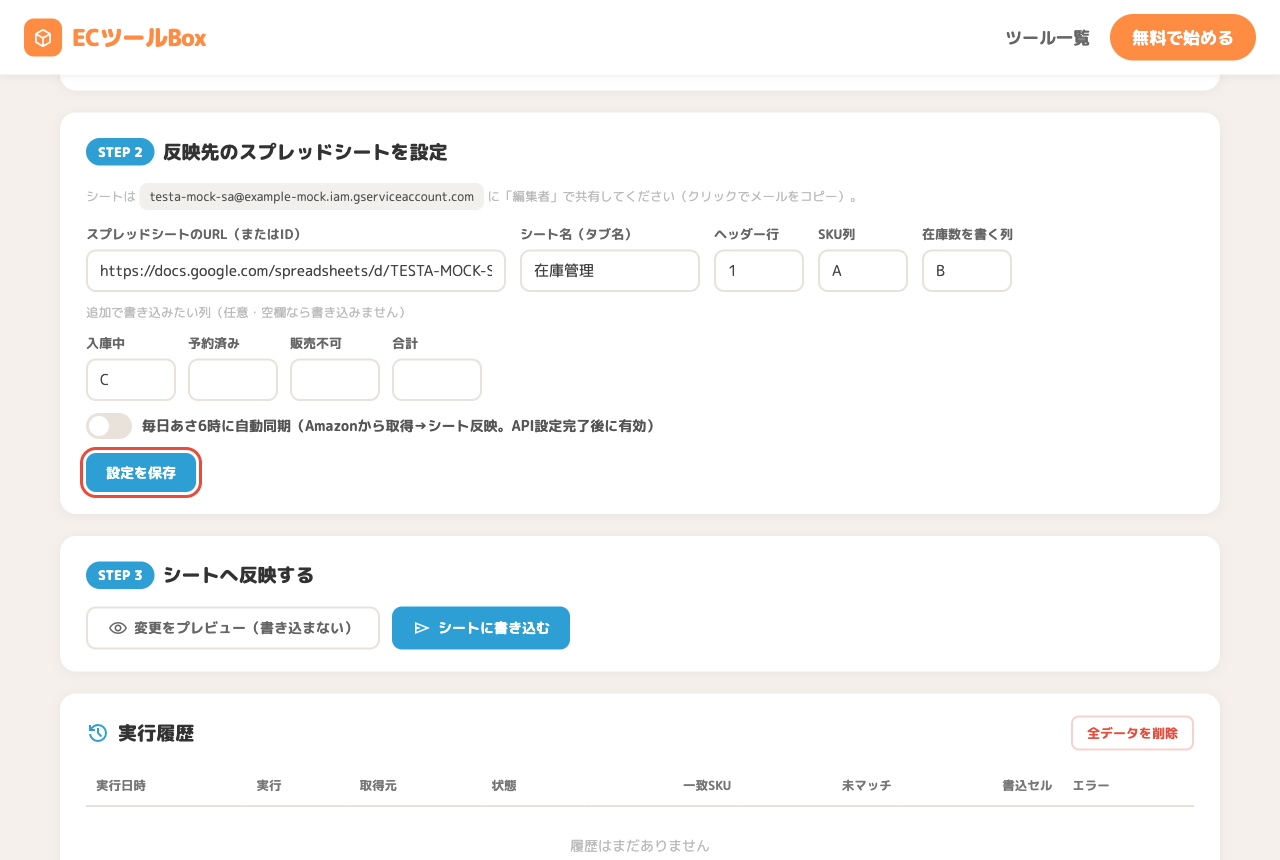1280x860 pixels.
Task: Click the シート名（タブ名） field containing 在庫管理
Action: pyautogui.click(x=610, y=271)
